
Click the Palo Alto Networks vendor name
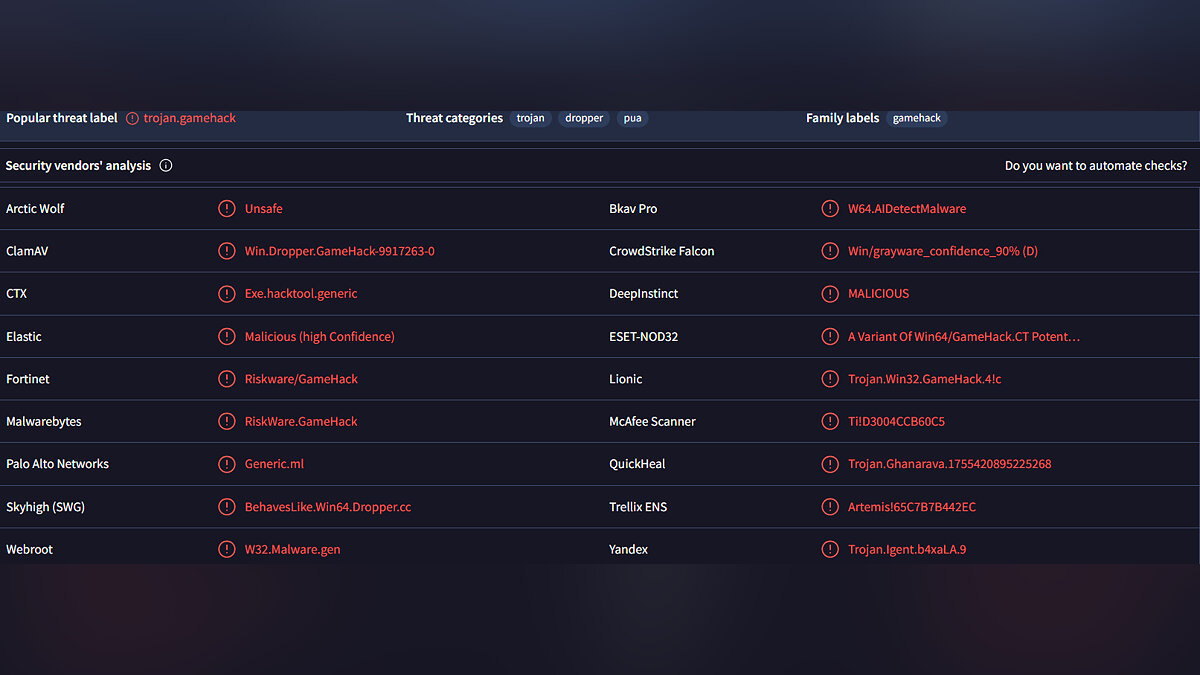(58, 464)
